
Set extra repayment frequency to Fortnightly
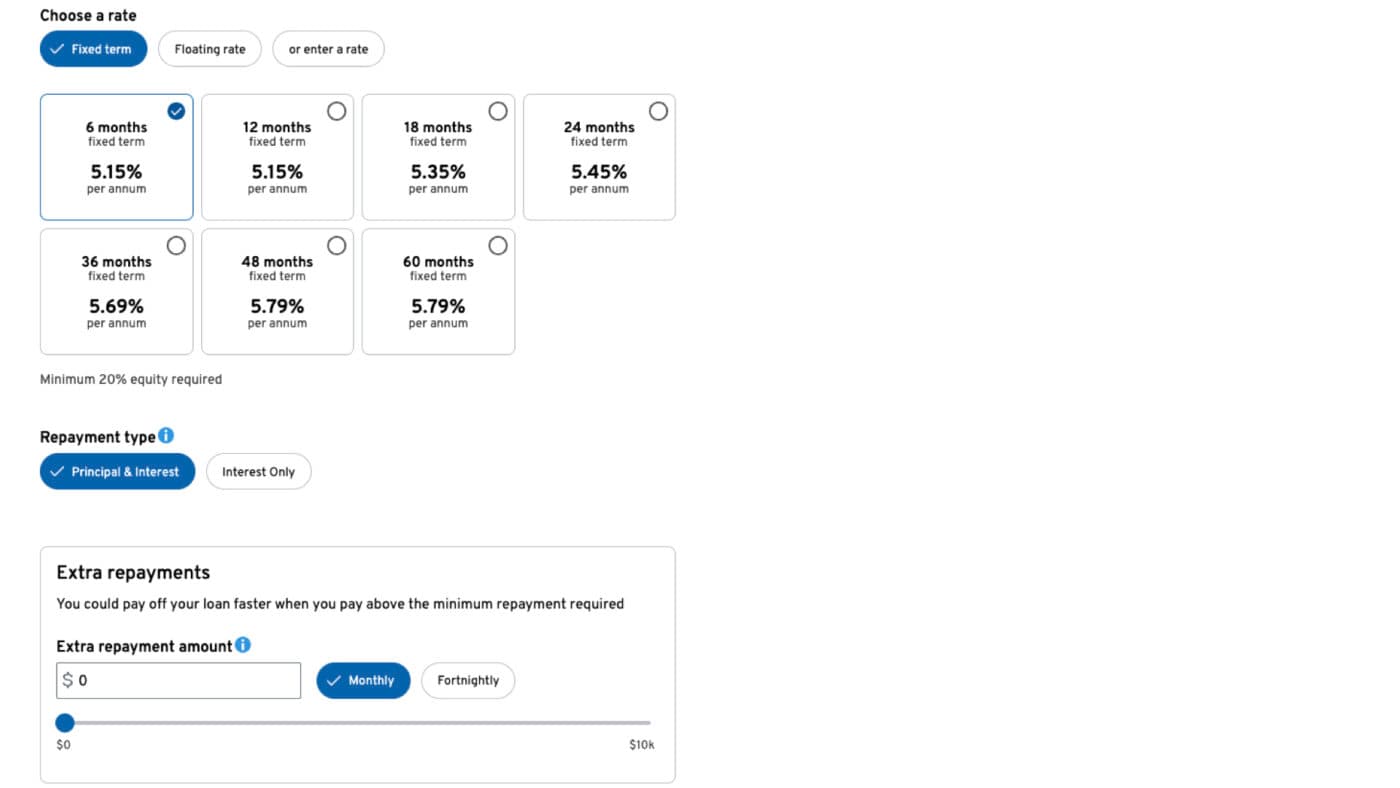point(467,680)
